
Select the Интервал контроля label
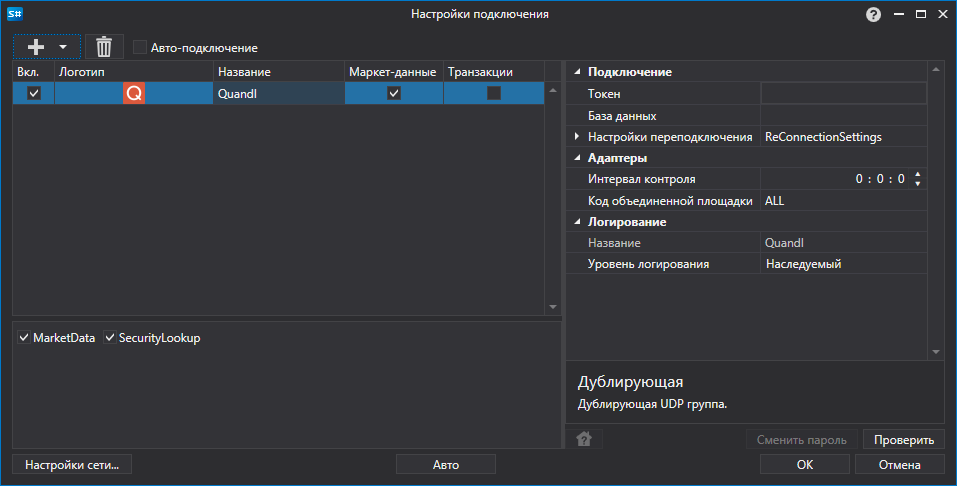(641, 180)
